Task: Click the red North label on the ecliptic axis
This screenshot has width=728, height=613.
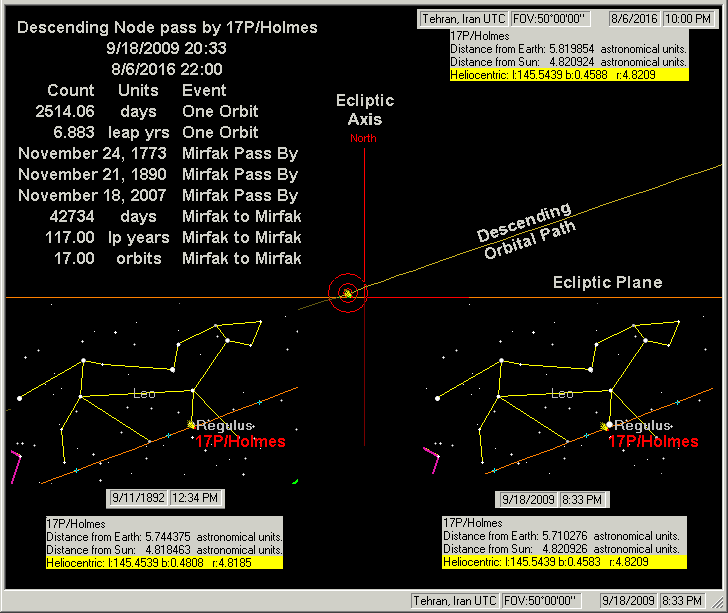Action: pyautogui.click(x=364, y=138)
